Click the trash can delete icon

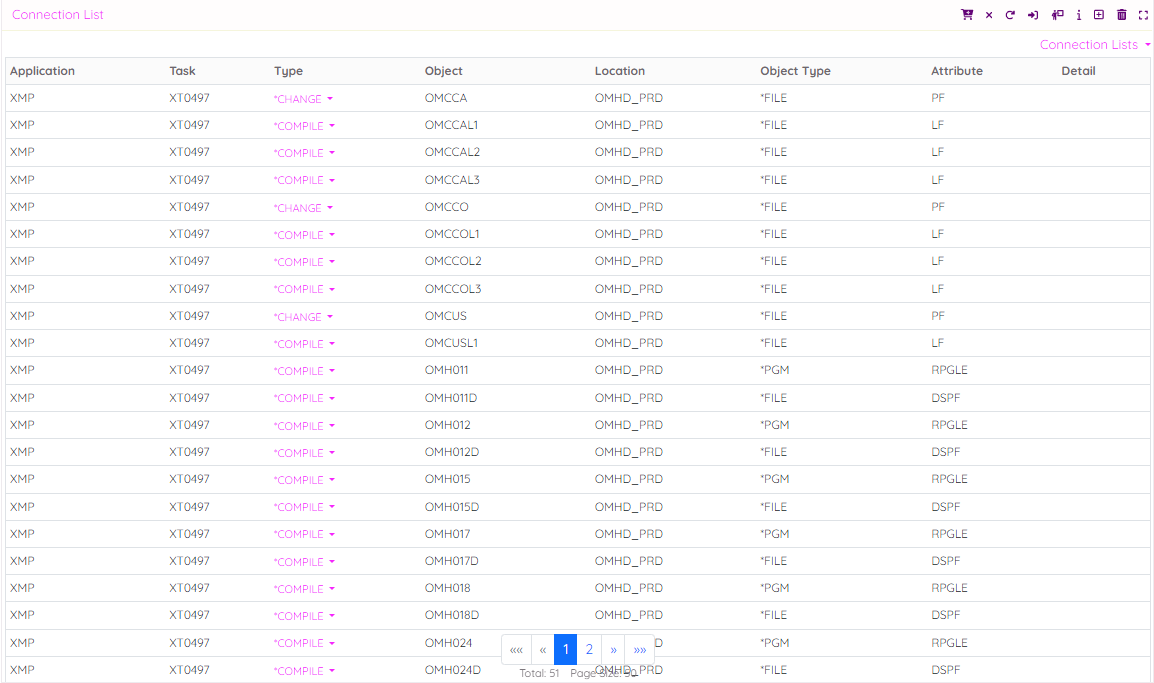(1121, 15)
